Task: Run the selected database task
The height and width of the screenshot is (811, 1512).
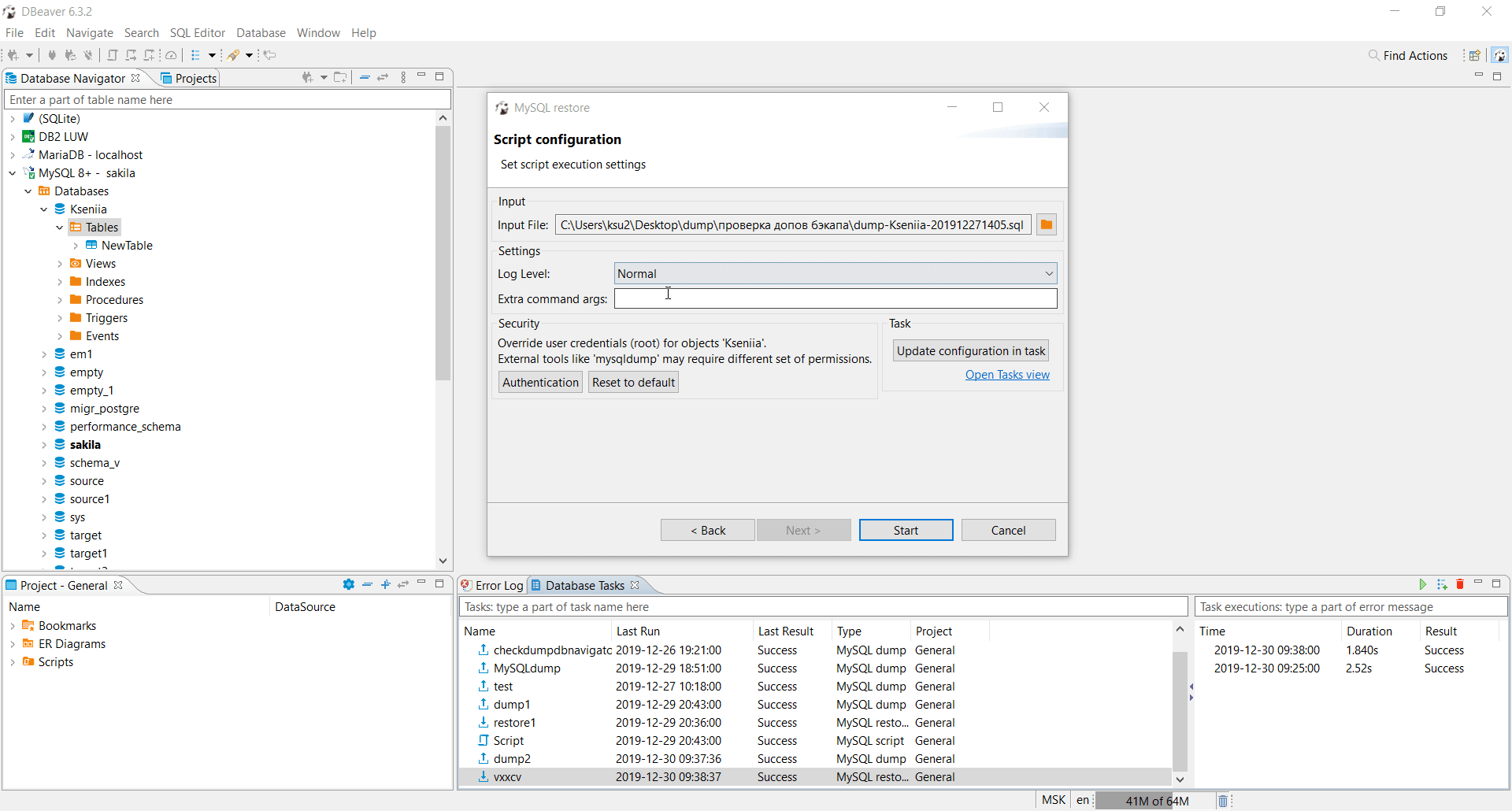Action: (x=1424, y=584)
